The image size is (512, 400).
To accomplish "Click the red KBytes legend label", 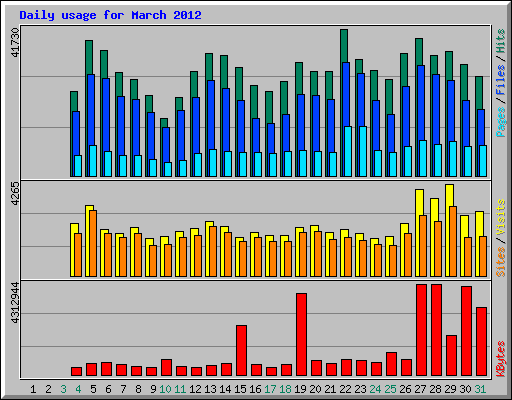I will pyautogui.click(x=501, y=359).
